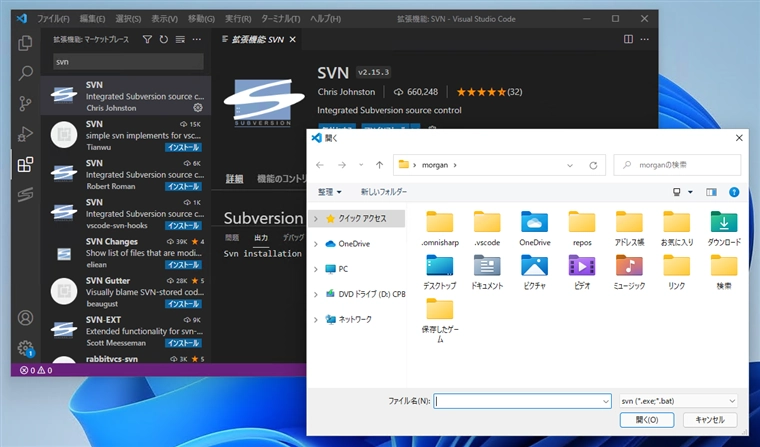Refresh the morgan folder location
Image resolution: width=760 pixels, height=447 pixels.
tap(593, 165)
